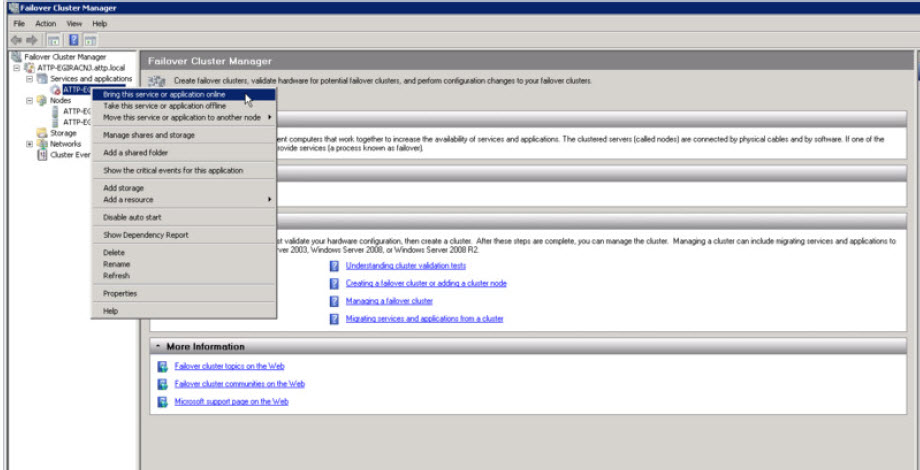Click the cluster icon beside 'Create failover clusters' description
Image resolution: width=920 pixels, height=470 pixels.
tap(157, 81)
